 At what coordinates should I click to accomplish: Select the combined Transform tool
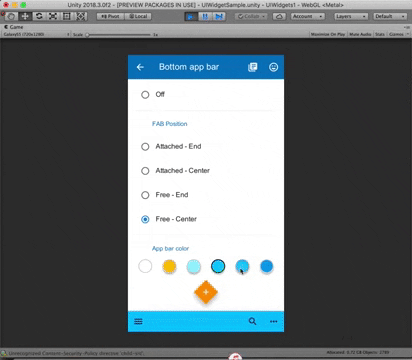[x=81, y=16]
